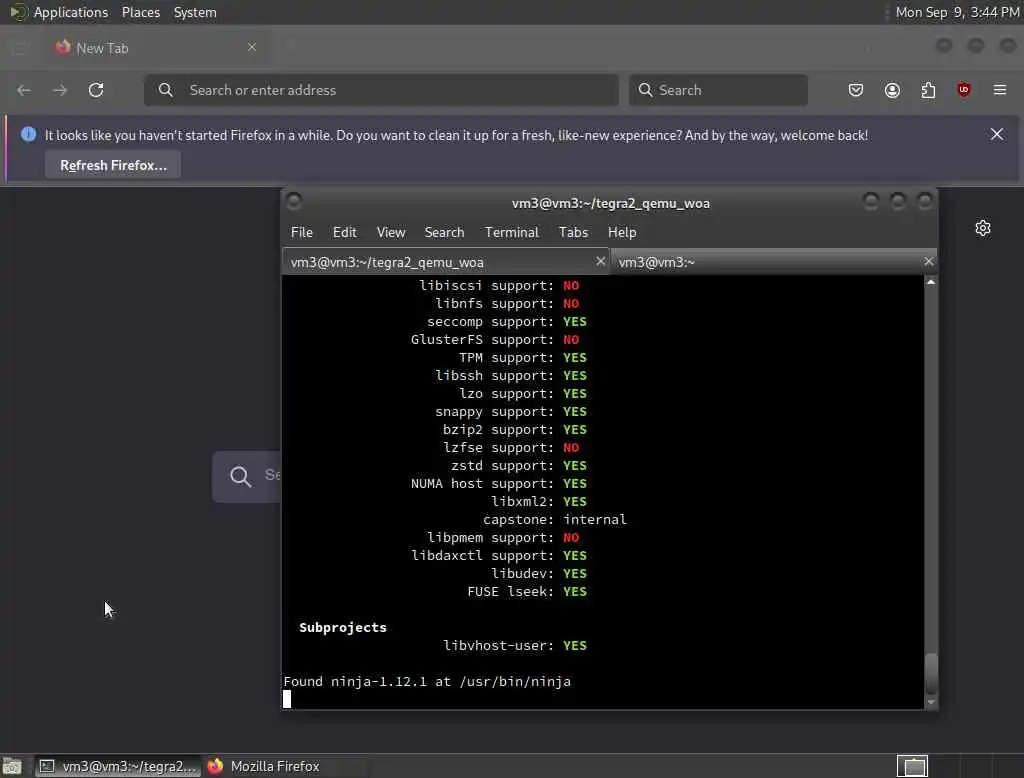Reload the page in Firefox
Viewport: 1024px width, 778px height.
96,90
